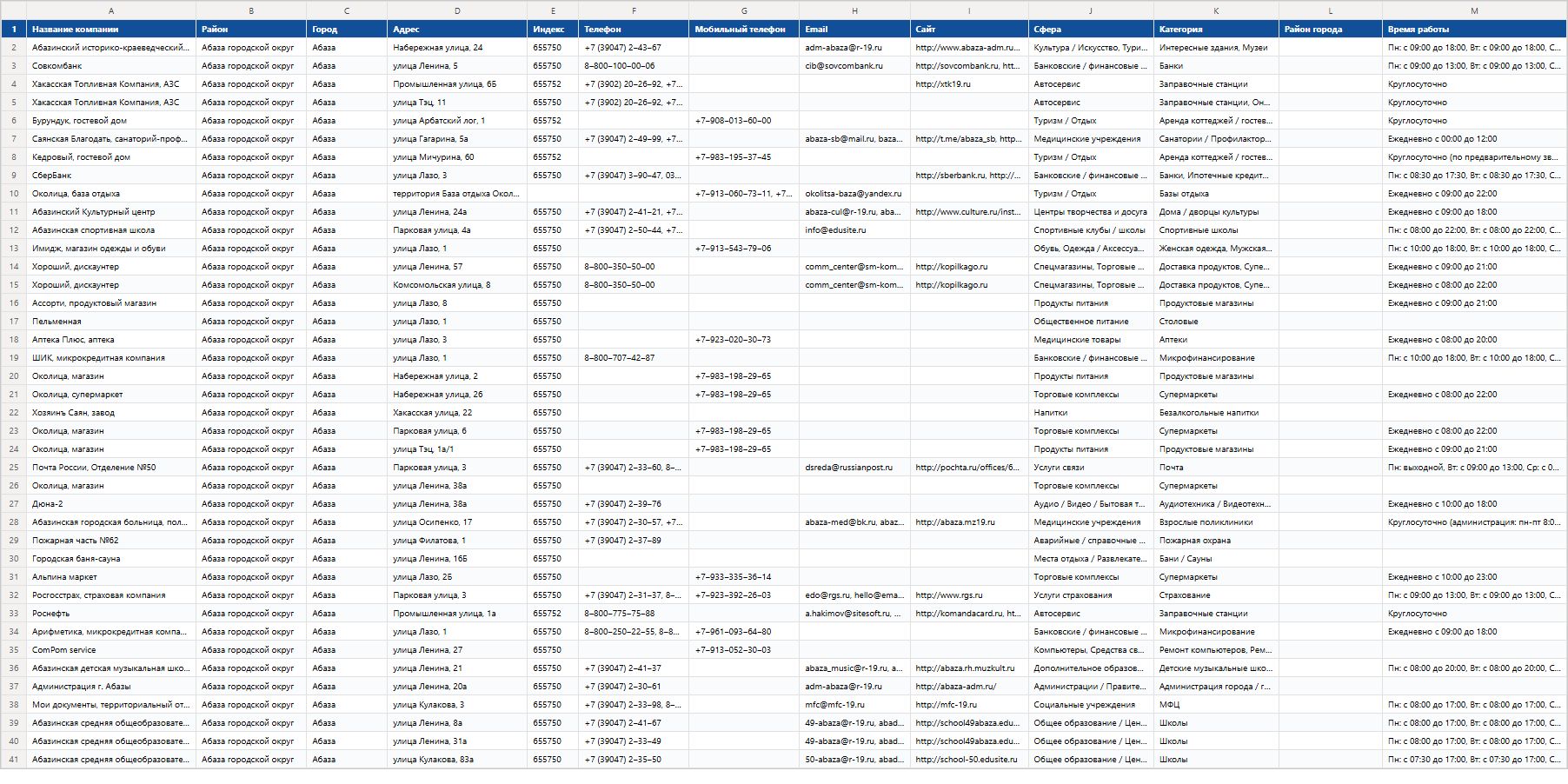1568x784 pixels.
Task: Select the "Абазинская спортивная школа" cell
Action: pos(111,230)
